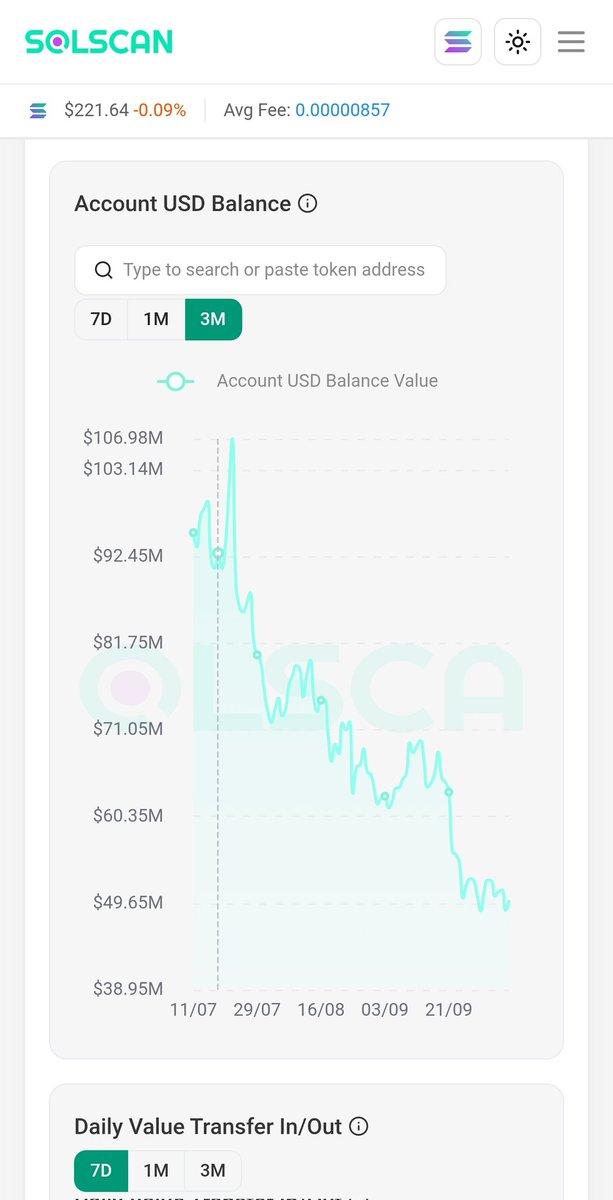
Task: Click info icon beside Account USD Balance
Action: pos(308,204)
